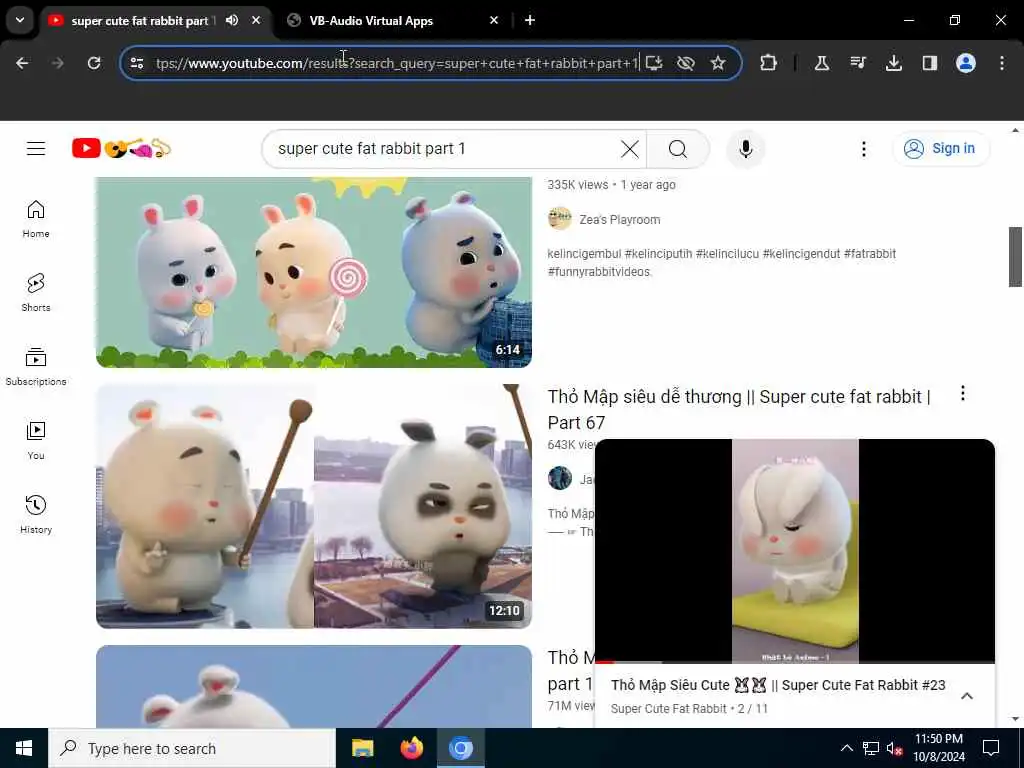Open the notification center icon
This screenshot has height=768, width=1024.
(991, 748)
